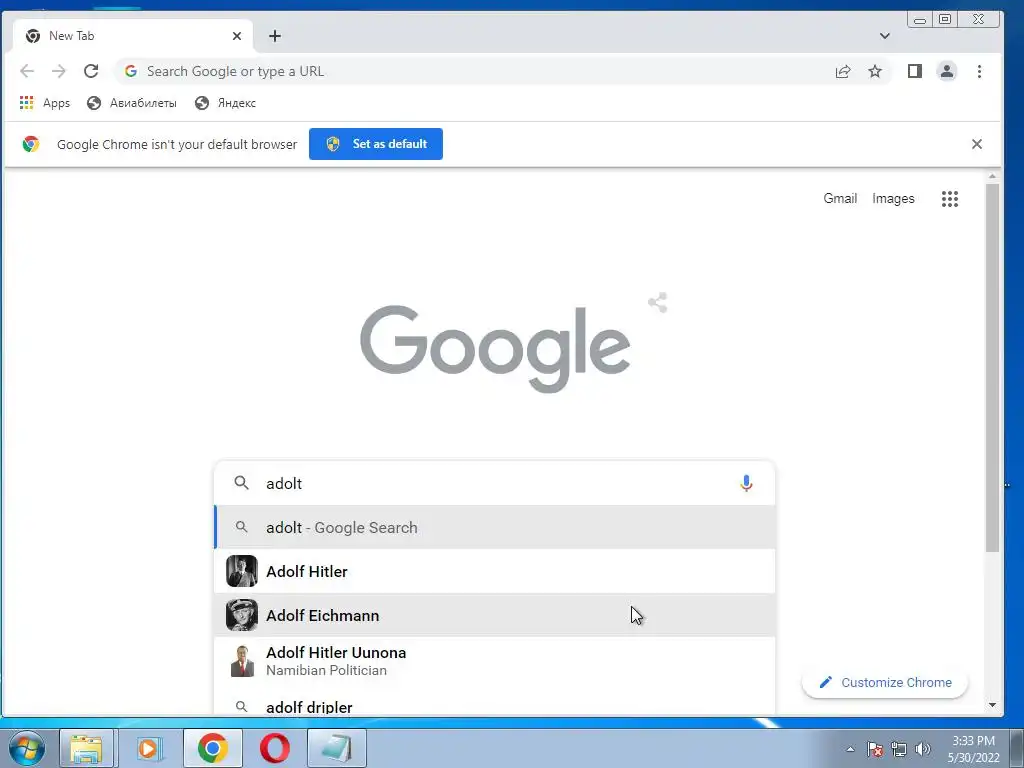Viewport: 1024px width, 768px height.
Task: Open the media player taskbar icon
Action: 149,748
